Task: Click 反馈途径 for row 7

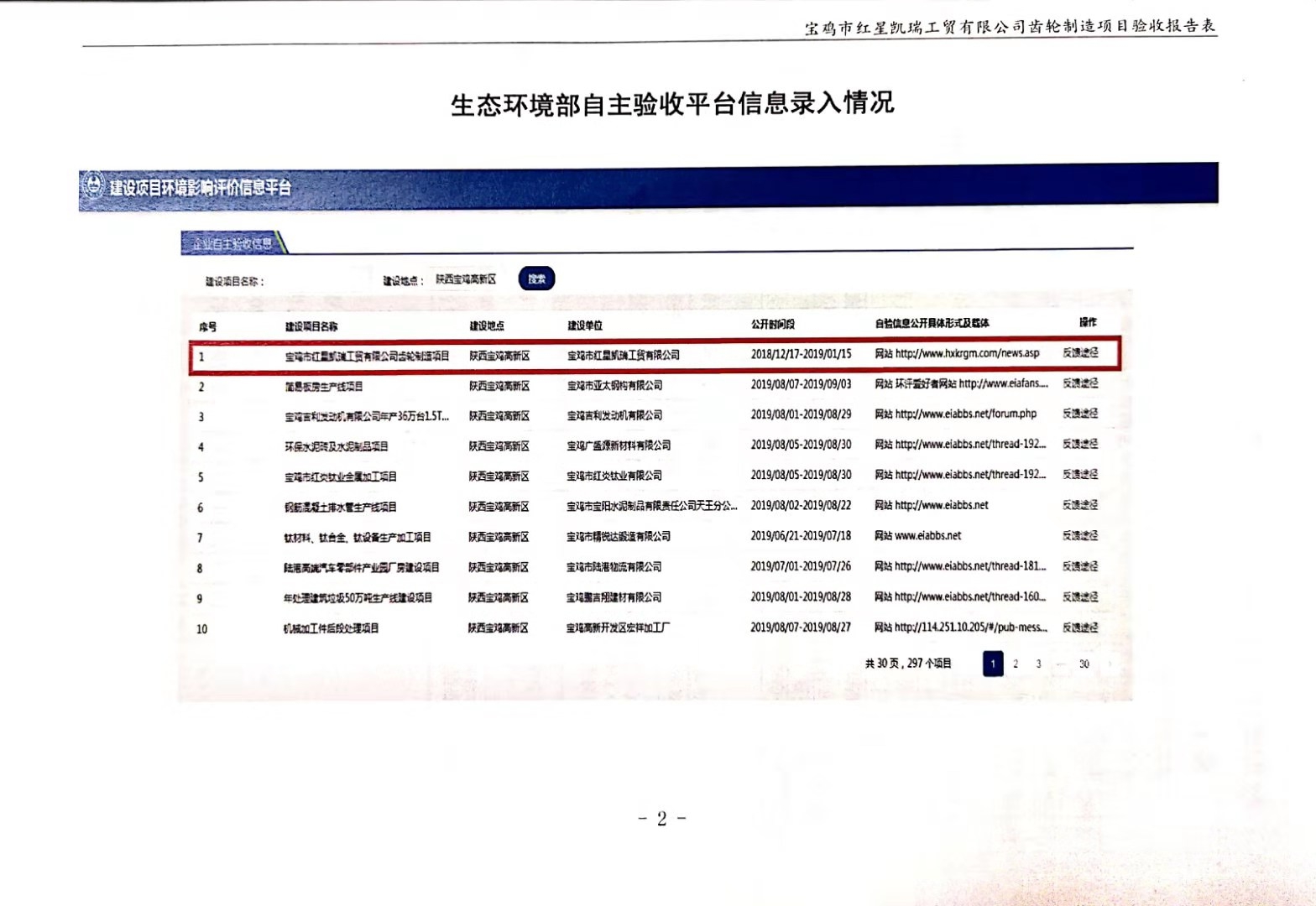Action: click(x=1080, y=535)
